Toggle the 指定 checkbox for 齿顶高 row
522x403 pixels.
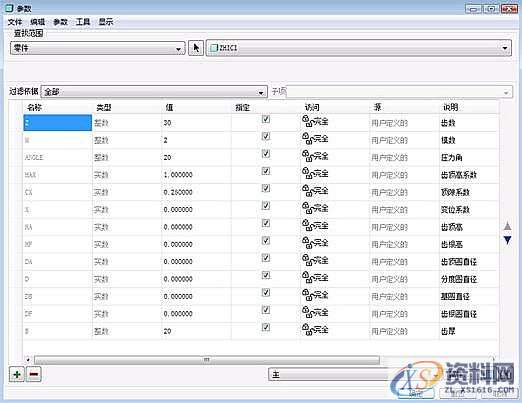point(266,223)
